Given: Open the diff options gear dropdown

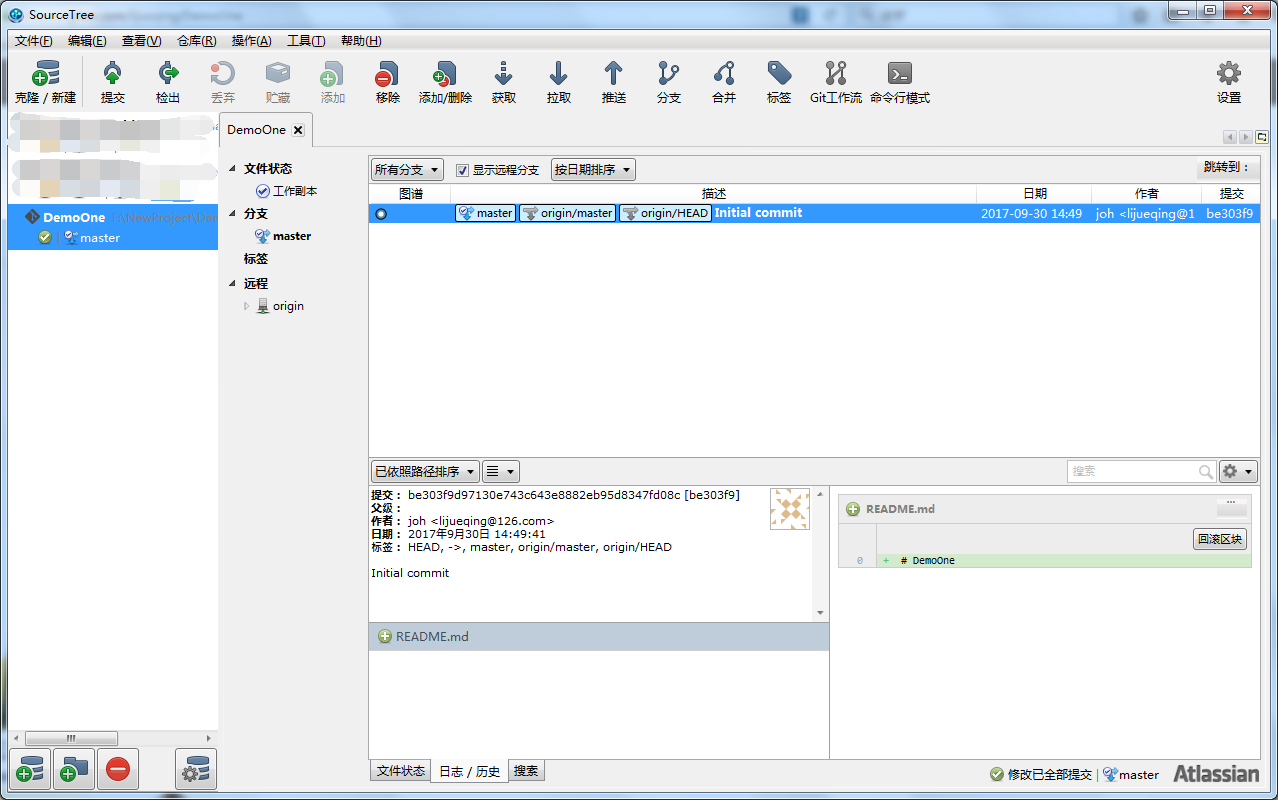Looking at the screenshot, I should pos(1238,471).
